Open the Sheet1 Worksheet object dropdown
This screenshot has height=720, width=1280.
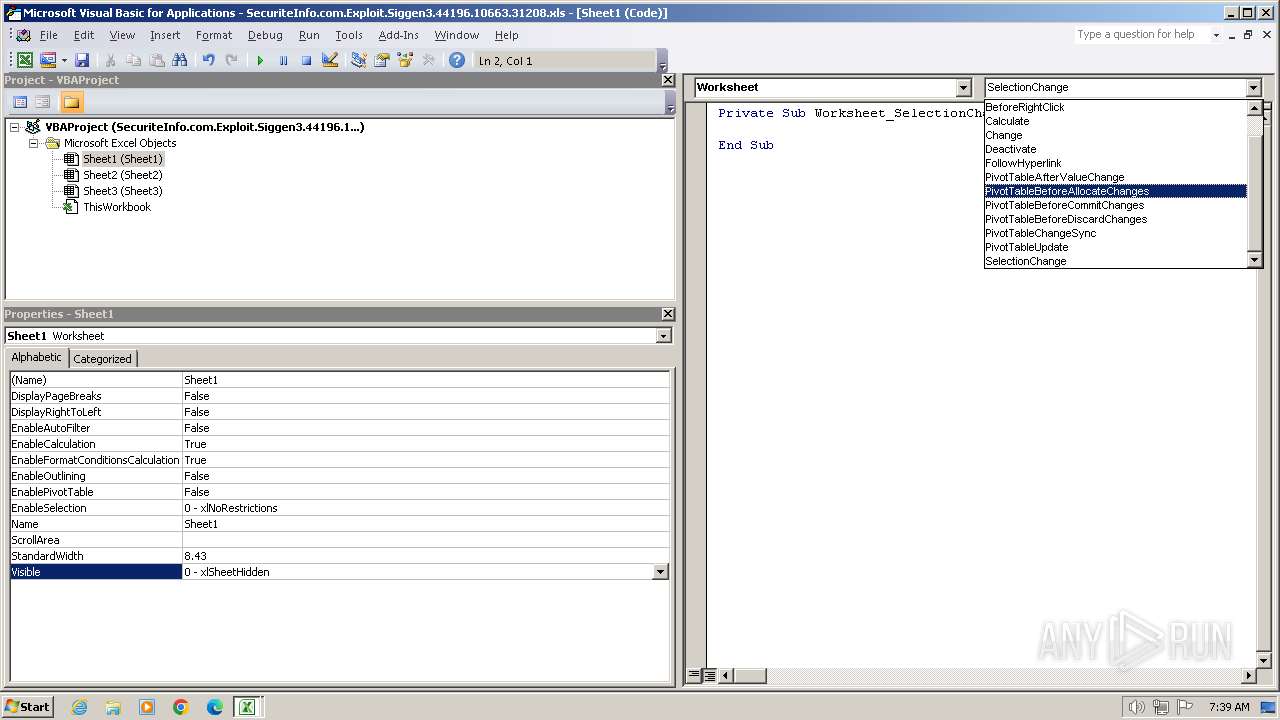(663, 336)
